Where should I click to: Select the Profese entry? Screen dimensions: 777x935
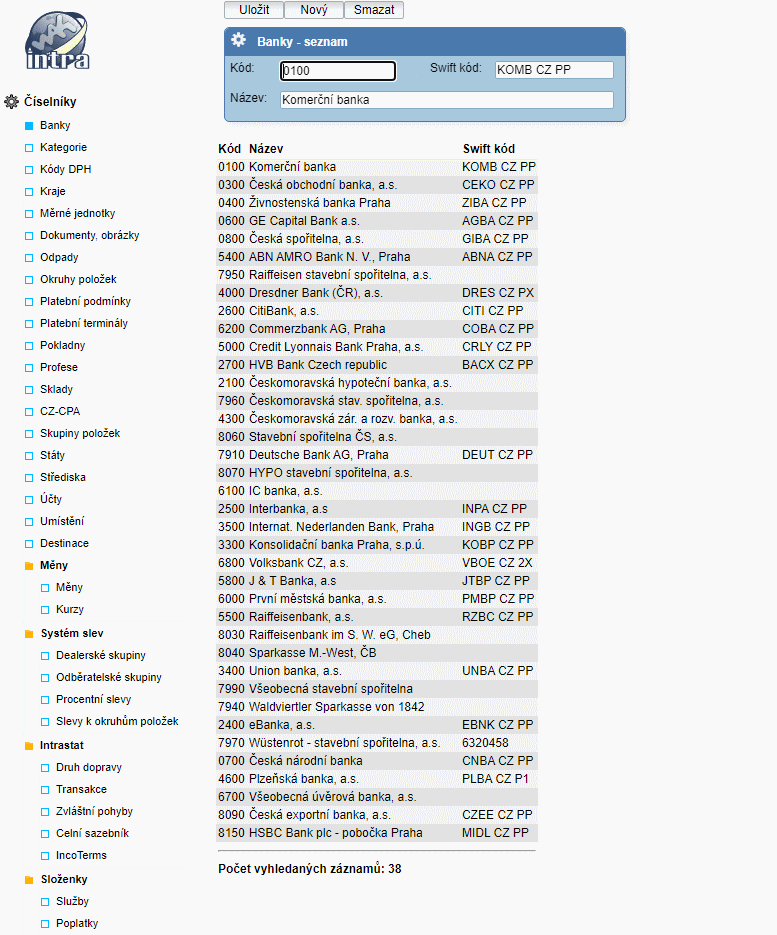click(58, 367)
